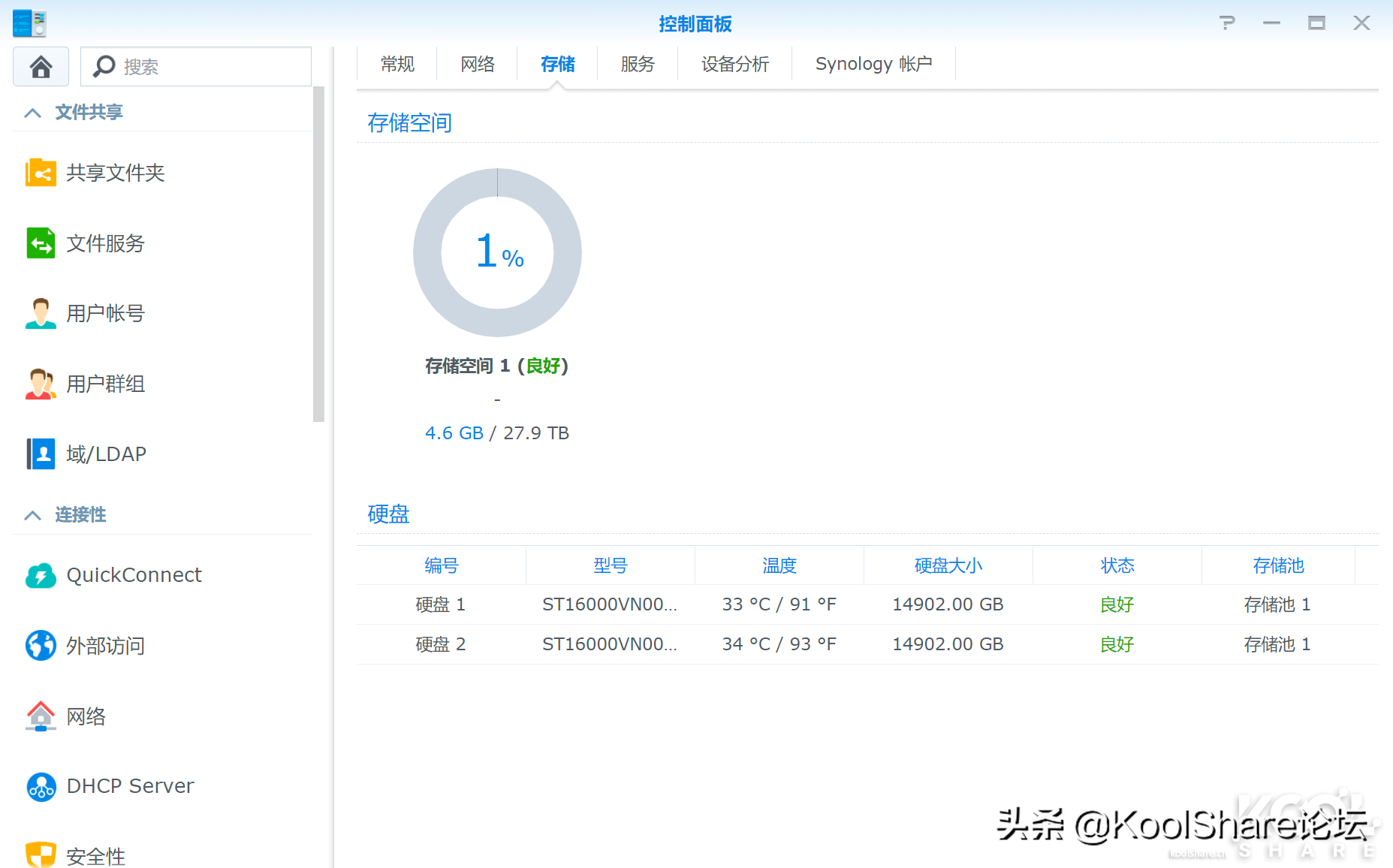This screenshot has width=1393, height=868.
Task: Open the DHCP Server icon
Action: pyautogui.click(x=41, y=786)
